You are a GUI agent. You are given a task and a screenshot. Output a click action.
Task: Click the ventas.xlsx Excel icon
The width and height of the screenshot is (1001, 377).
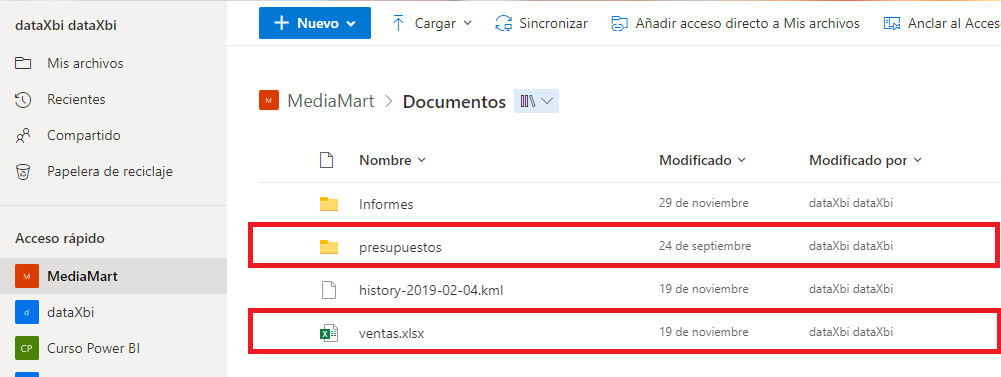329,332
